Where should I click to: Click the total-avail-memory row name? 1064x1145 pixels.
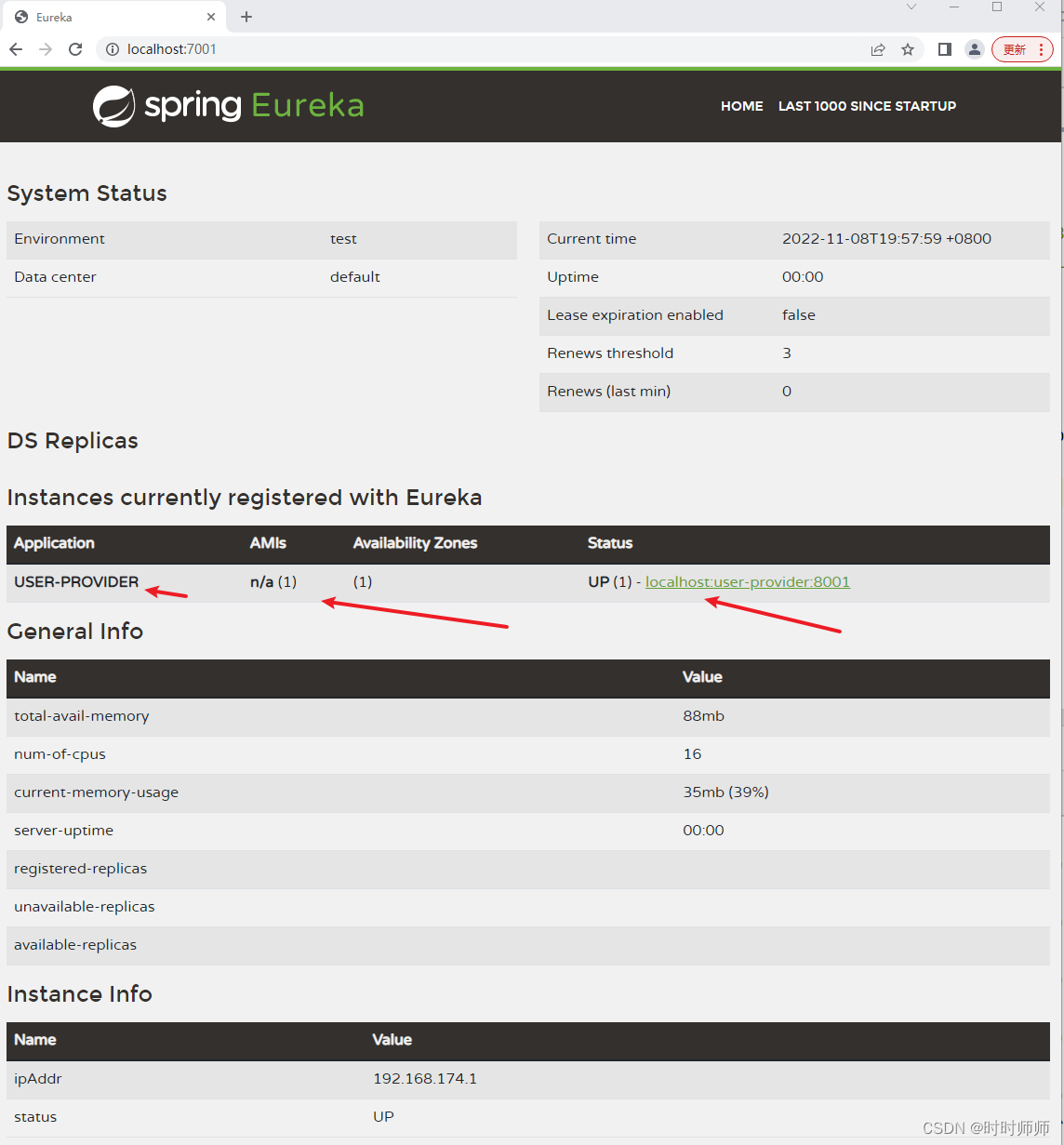[x=82, y=716]
